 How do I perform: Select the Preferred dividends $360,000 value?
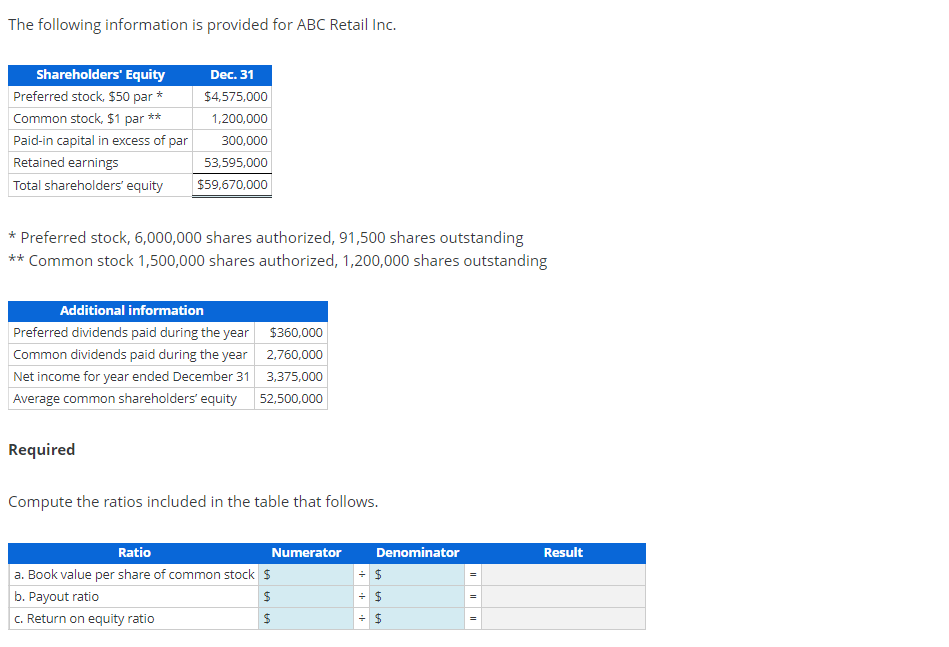click(300, 332)
